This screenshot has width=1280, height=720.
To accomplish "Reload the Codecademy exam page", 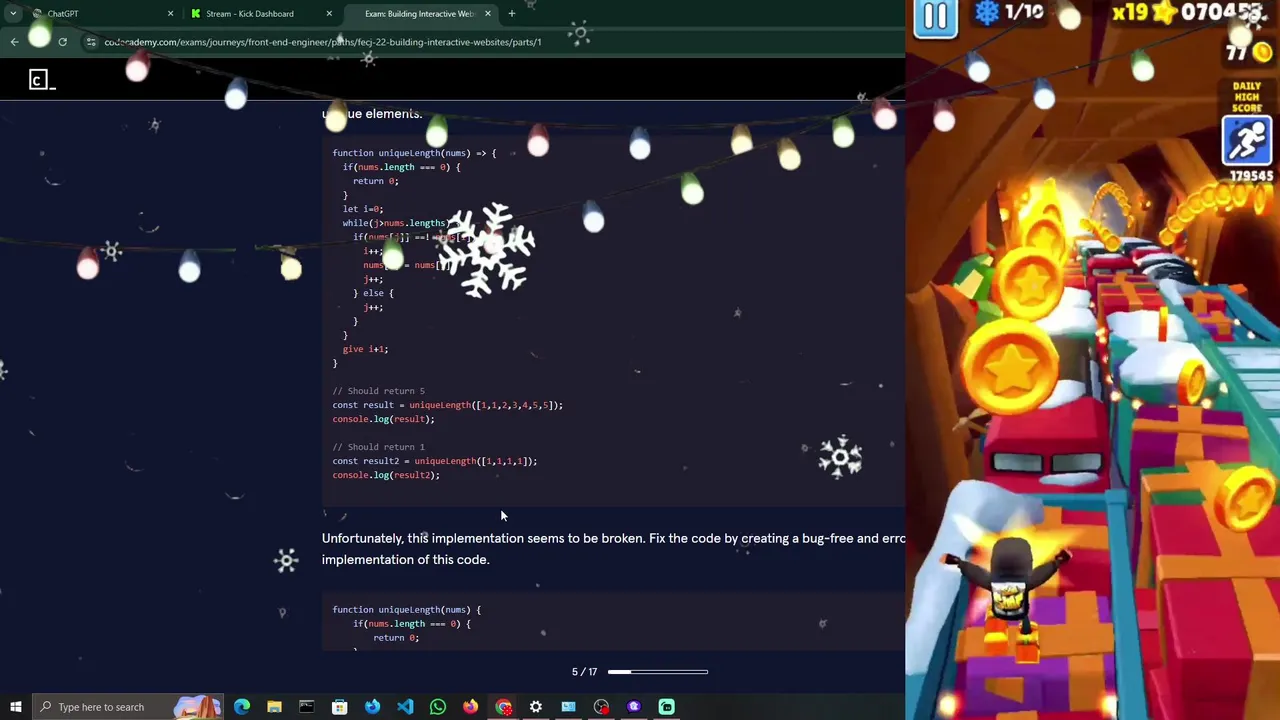I will tap(62, 42).
